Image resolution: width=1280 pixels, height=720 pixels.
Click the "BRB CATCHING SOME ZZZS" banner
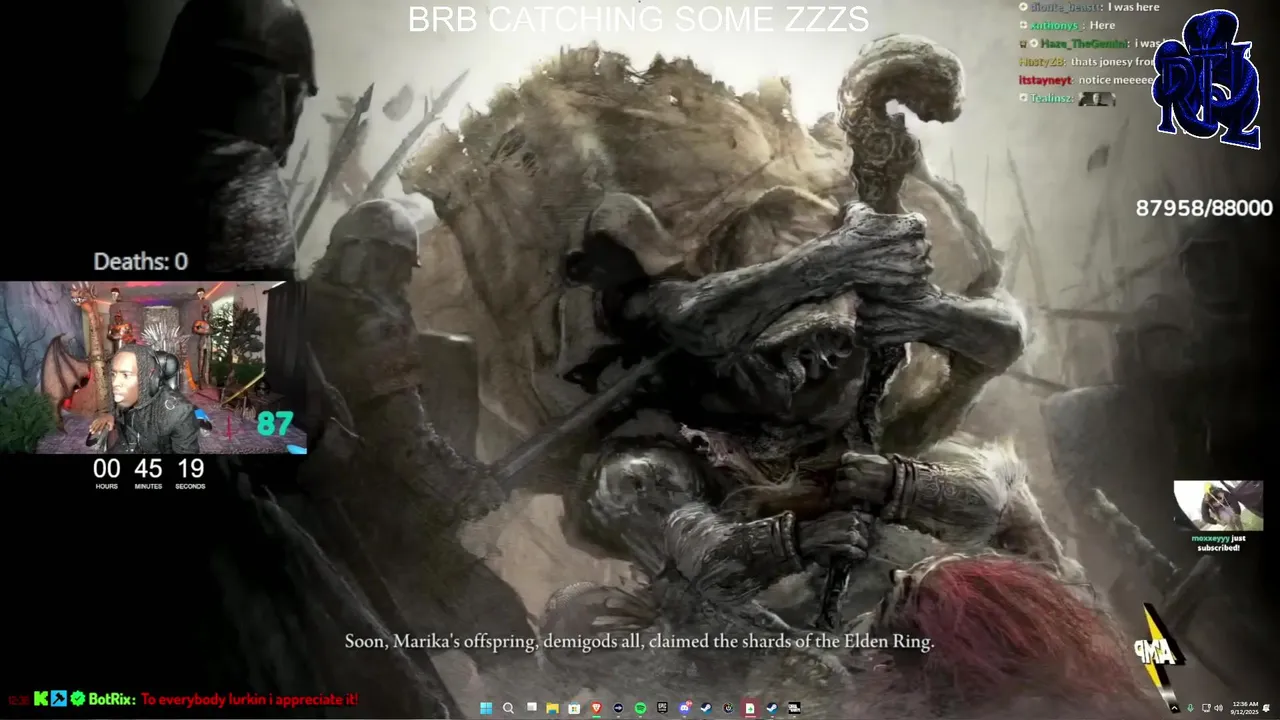click(x=638, y=19)
